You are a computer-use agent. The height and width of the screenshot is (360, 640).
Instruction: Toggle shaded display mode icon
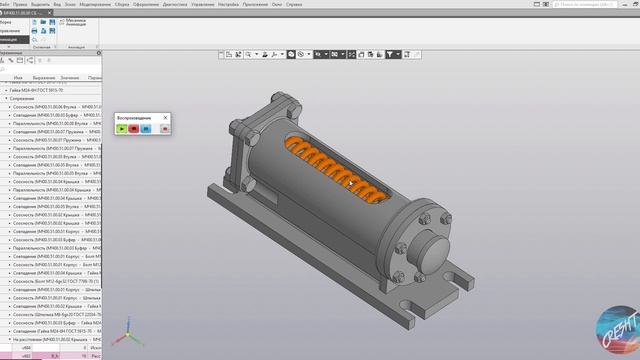[x=291, y=54]
